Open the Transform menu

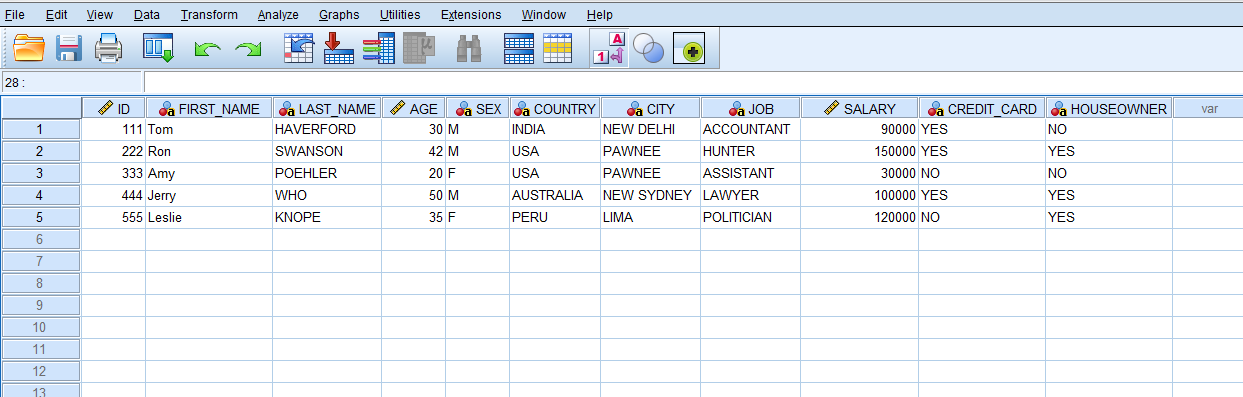tap(209, 15)
